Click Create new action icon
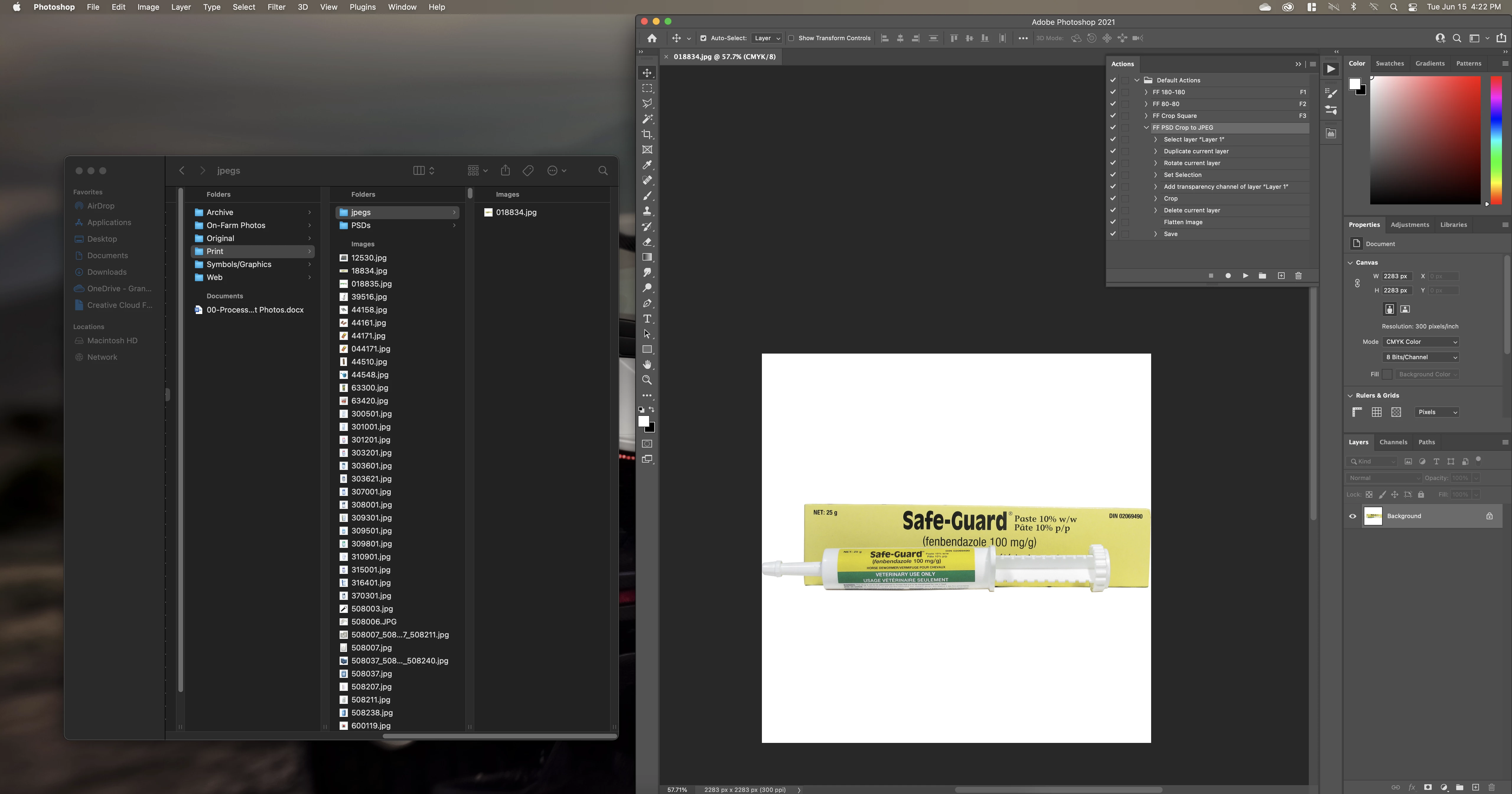The image size is (1512, 794). coord(1281,275)
